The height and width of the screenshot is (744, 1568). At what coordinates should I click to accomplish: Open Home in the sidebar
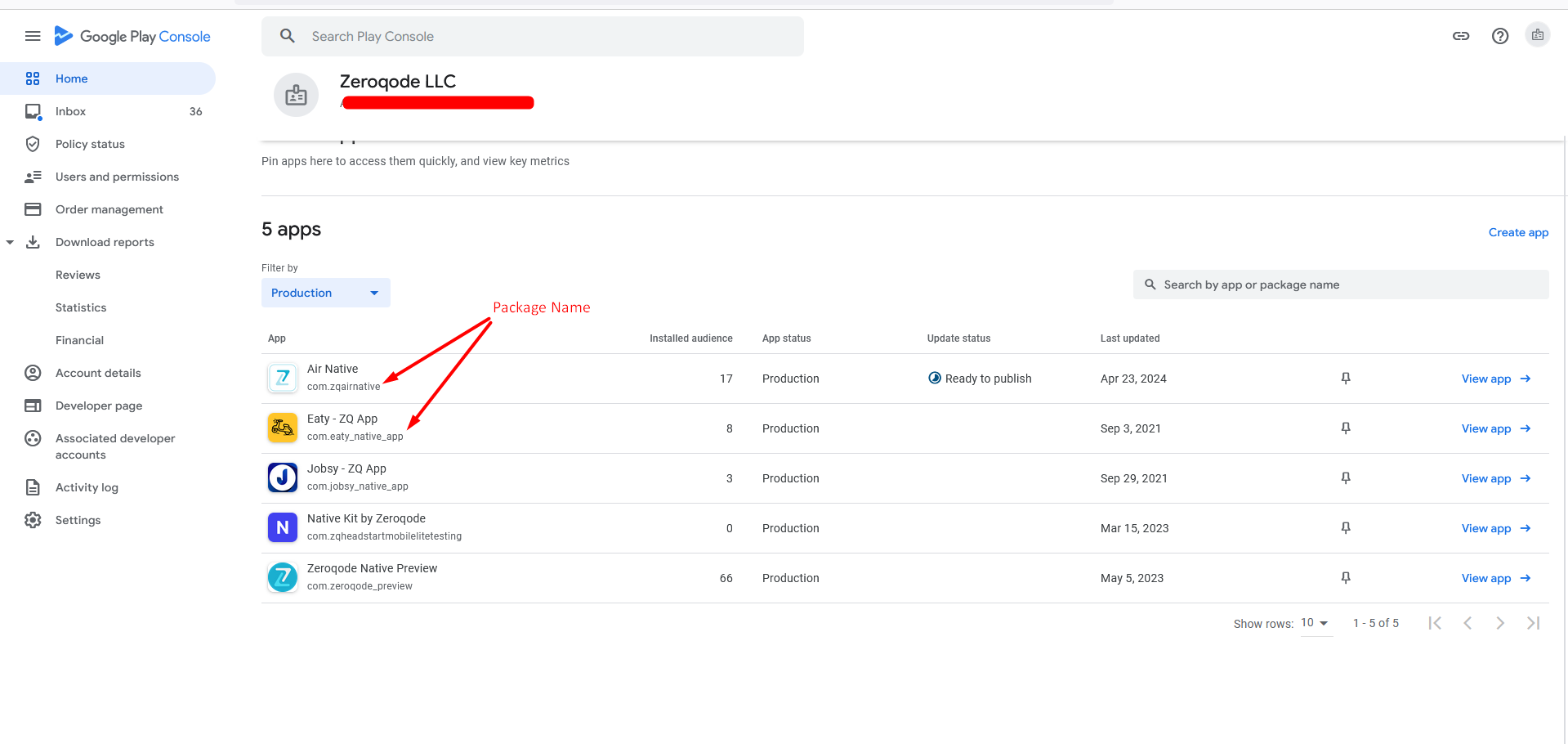click(108, 78)
